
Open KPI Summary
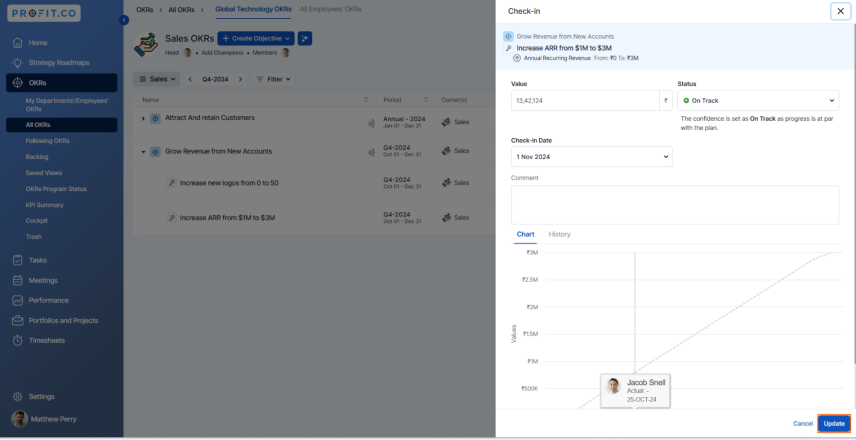click(x=44, y=205)
